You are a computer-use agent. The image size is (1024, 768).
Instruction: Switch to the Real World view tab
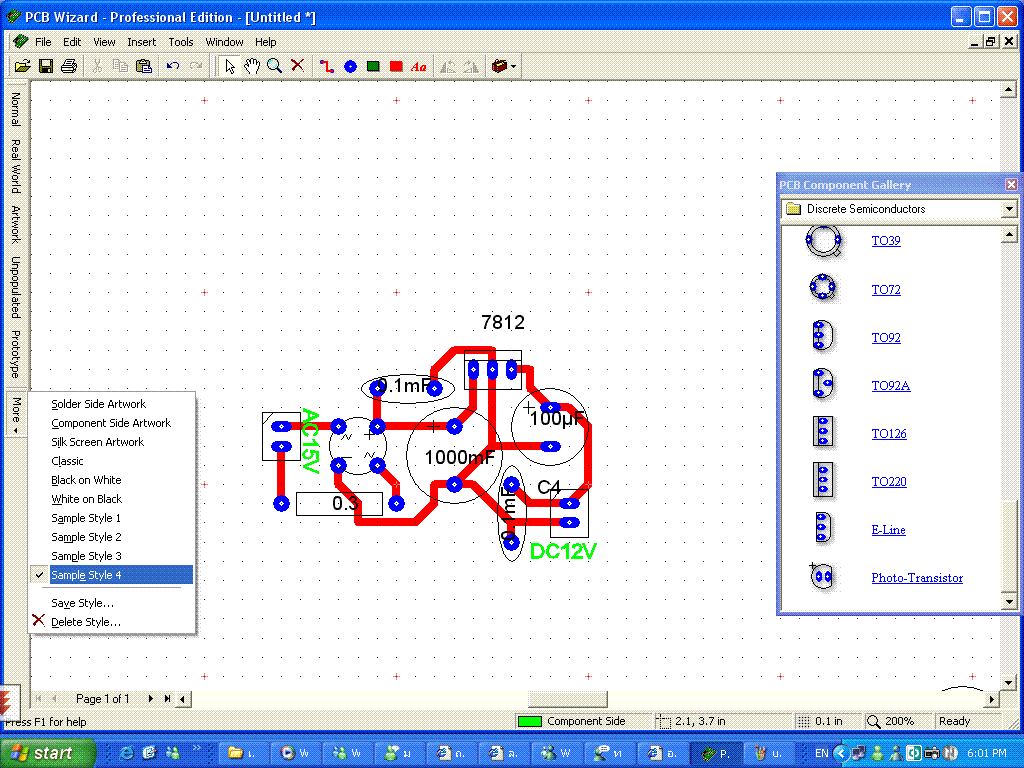click(x=16, y=166)
